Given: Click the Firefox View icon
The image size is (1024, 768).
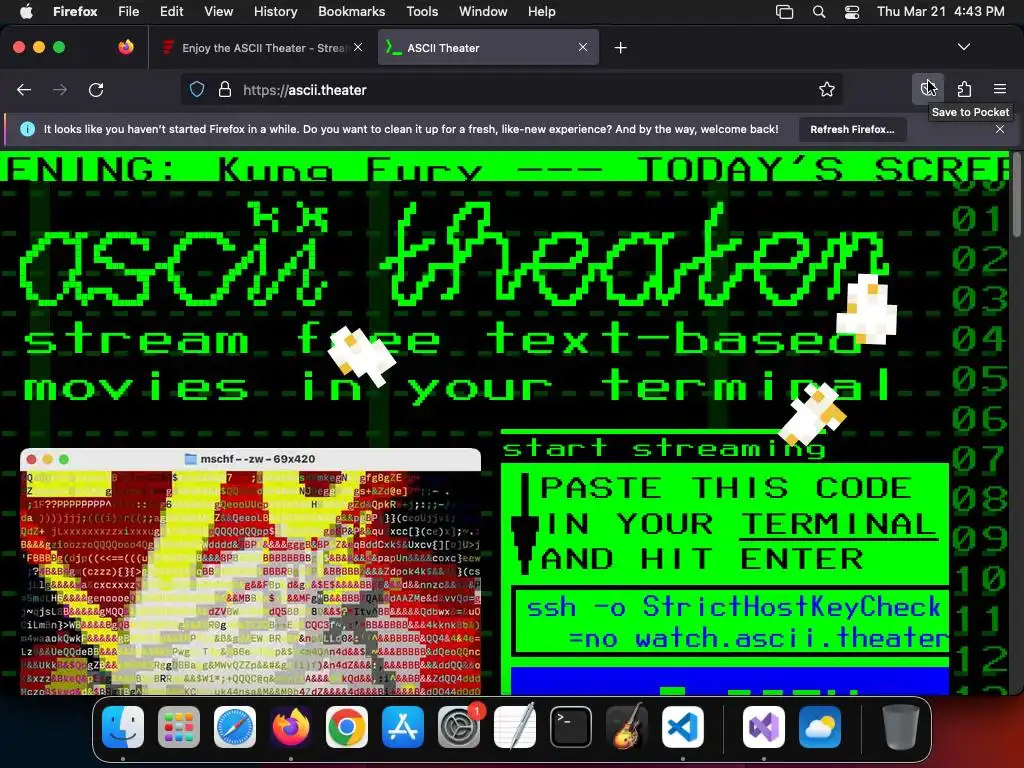Looking at the screenshot, I should 126,47.
